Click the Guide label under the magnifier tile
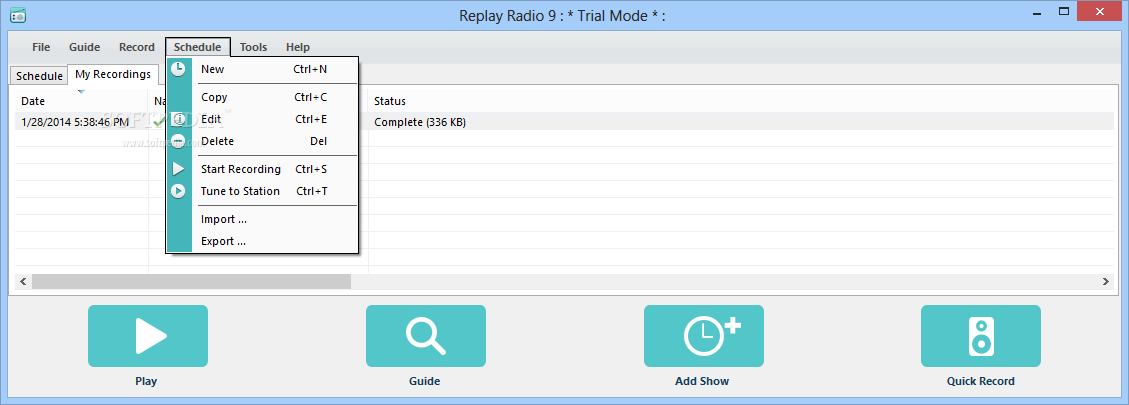 pos(425,381)
